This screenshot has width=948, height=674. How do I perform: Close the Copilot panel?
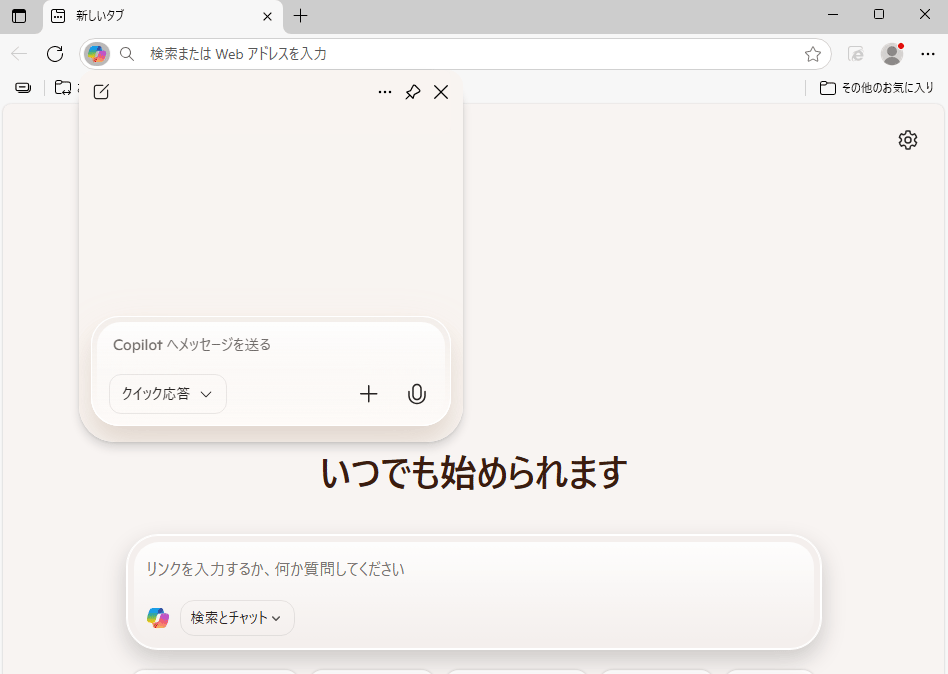441,92
